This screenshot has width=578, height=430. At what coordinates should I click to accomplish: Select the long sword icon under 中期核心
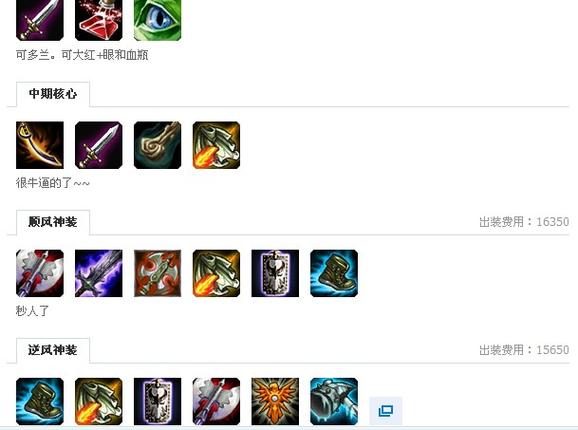click(x=98, y=145)
